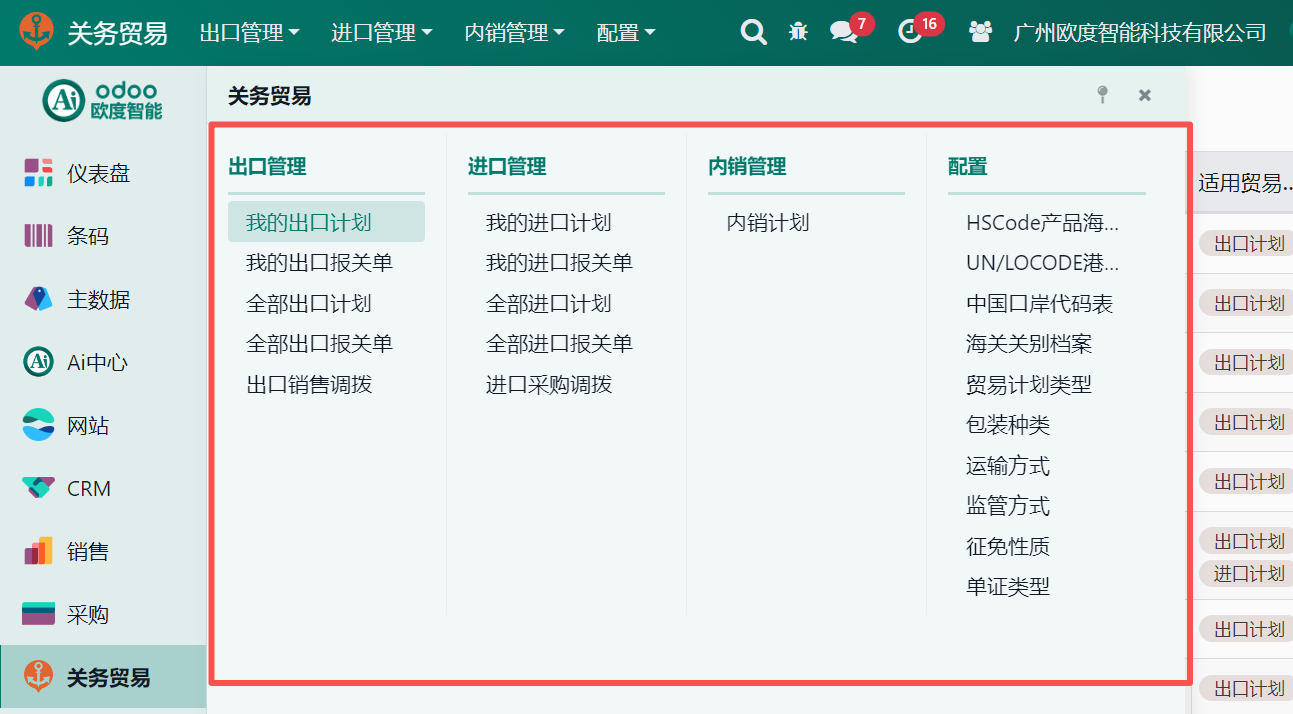Click 出口管理 section heading in panel
The width and height of the screenshot is (1293, 714).
tap(267, 167)
